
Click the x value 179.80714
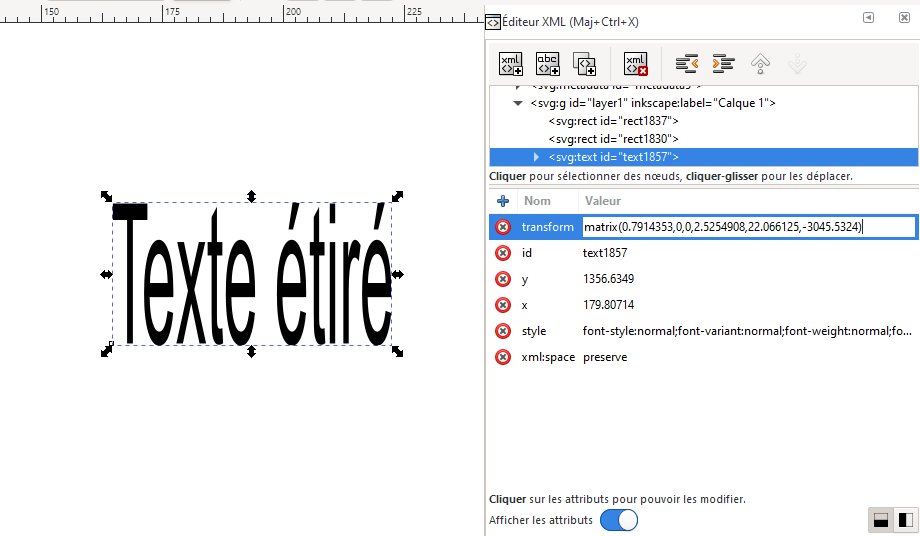(x=608, y=305)
